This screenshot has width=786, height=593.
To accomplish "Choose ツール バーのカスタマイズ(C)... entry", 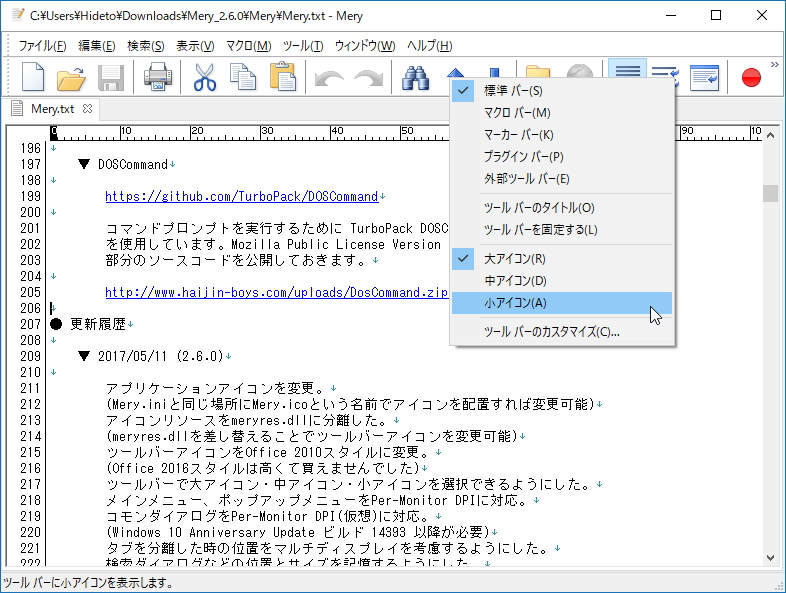I will [x=562, y=332].
